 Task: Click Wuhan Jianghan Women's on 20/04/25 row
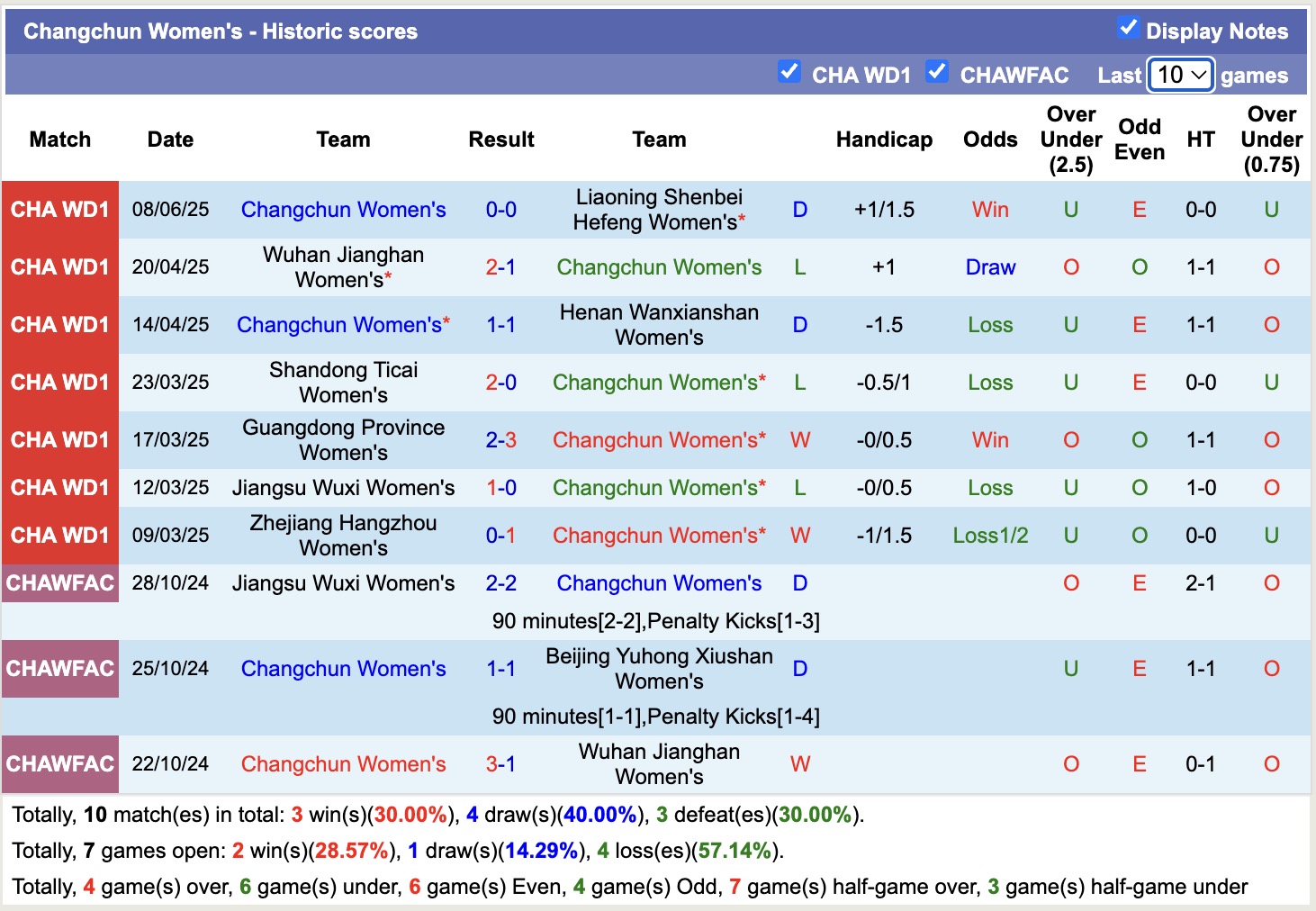coord(343,266)
